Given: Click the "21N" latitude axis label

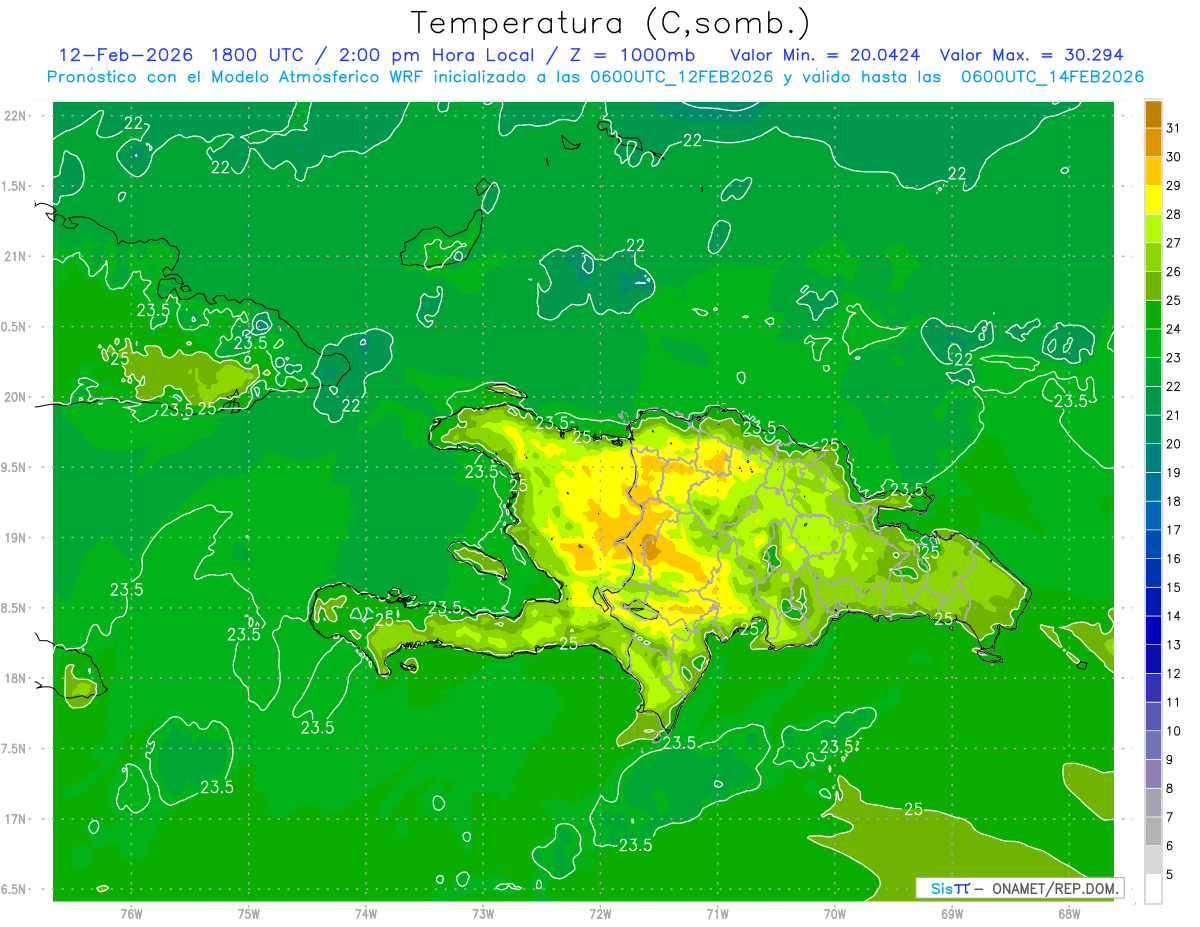Looking at the screenshot, I should pos(17,257).
